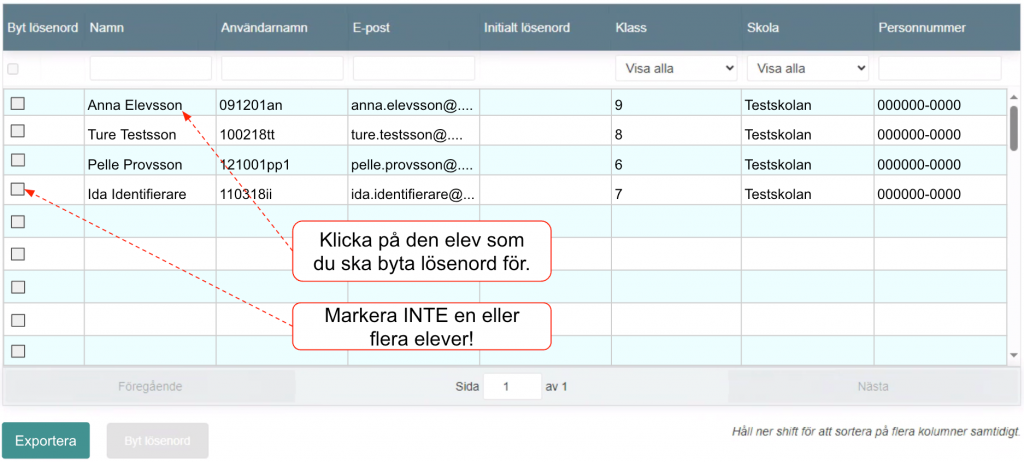Click the disabled Byt lösenord button
Image resolution: width=1024 pixels, height=462 pixels.
[157, 440]
